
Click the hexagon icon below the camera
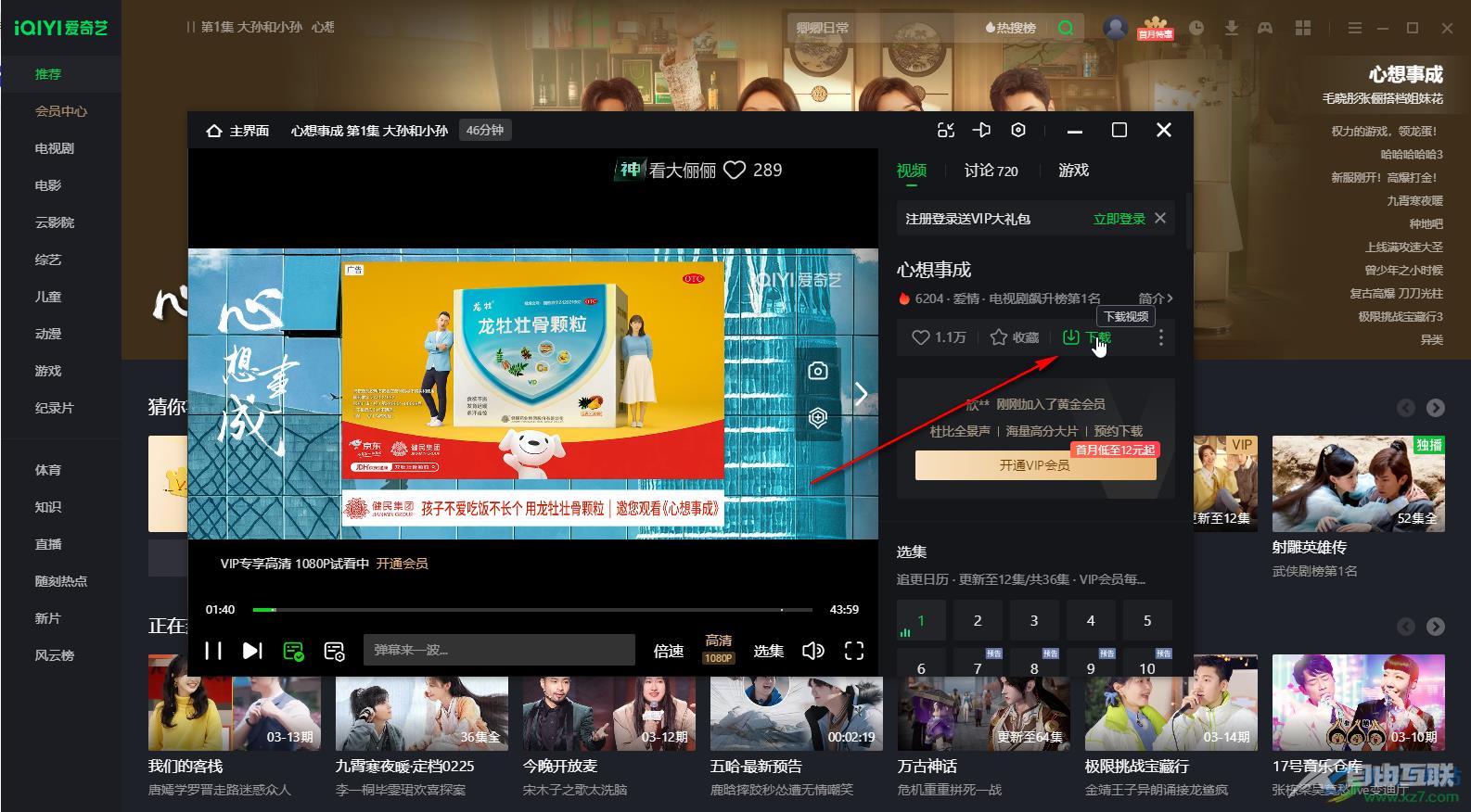pos(817,417)
